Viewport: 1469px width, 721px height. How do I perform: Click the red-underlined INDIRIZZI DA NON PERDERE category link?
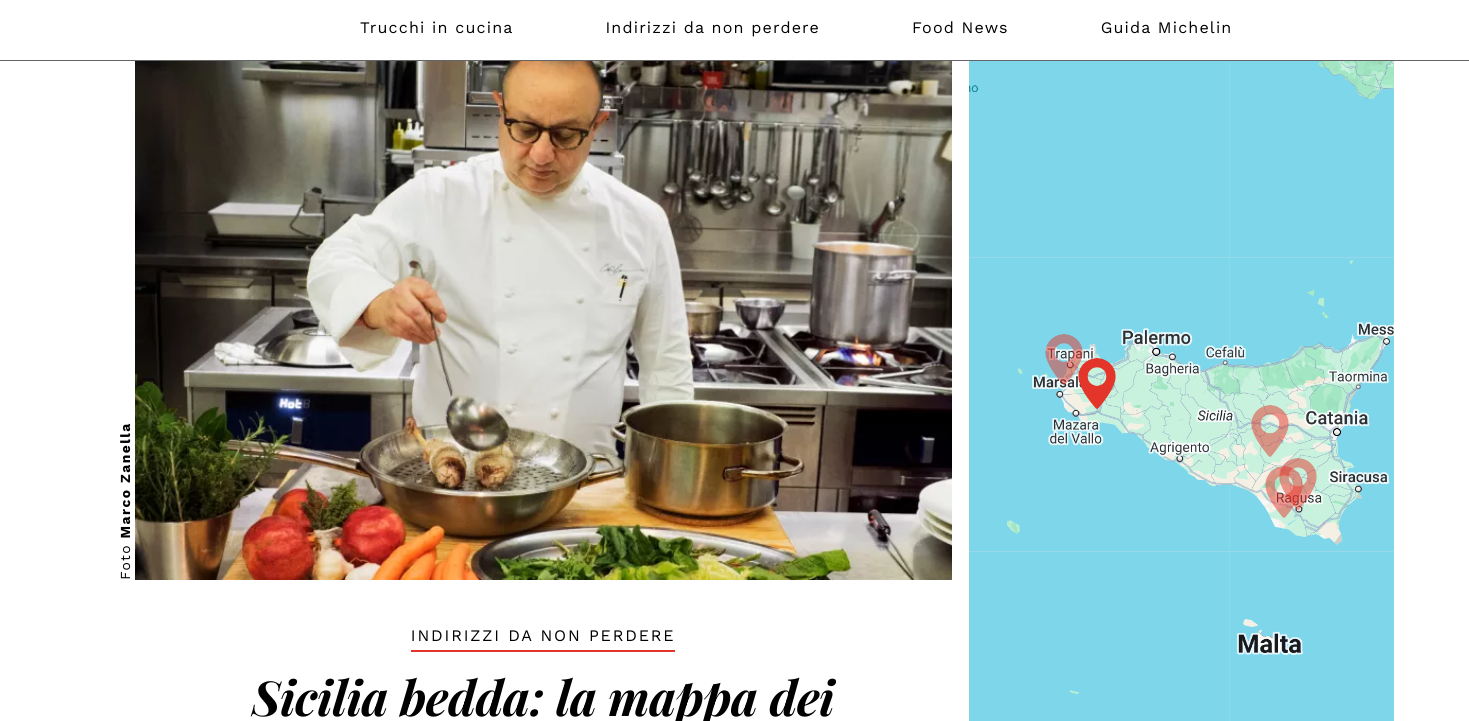pos(543,636)
